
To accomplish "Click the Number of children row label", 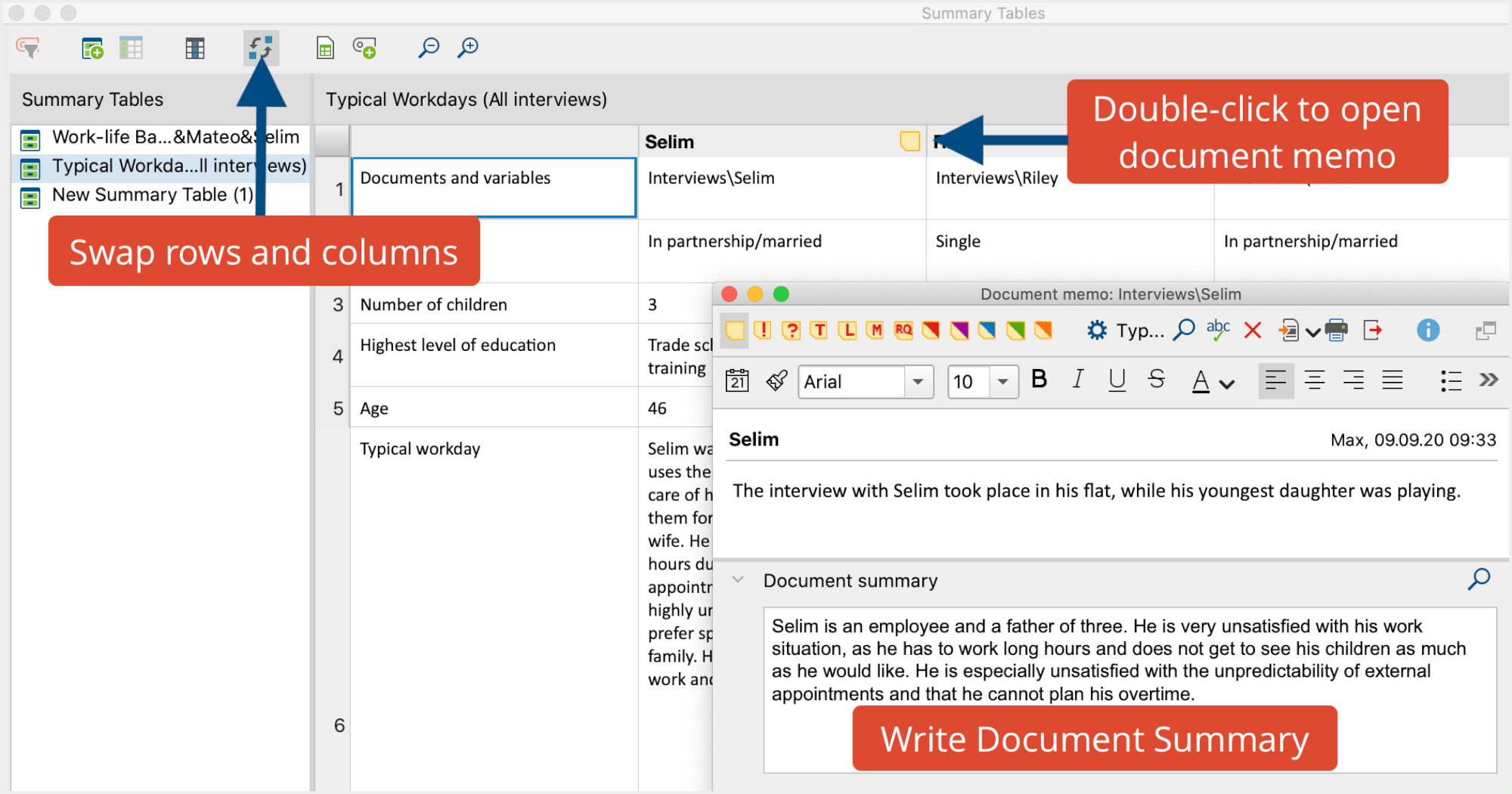I will (433, 305).
